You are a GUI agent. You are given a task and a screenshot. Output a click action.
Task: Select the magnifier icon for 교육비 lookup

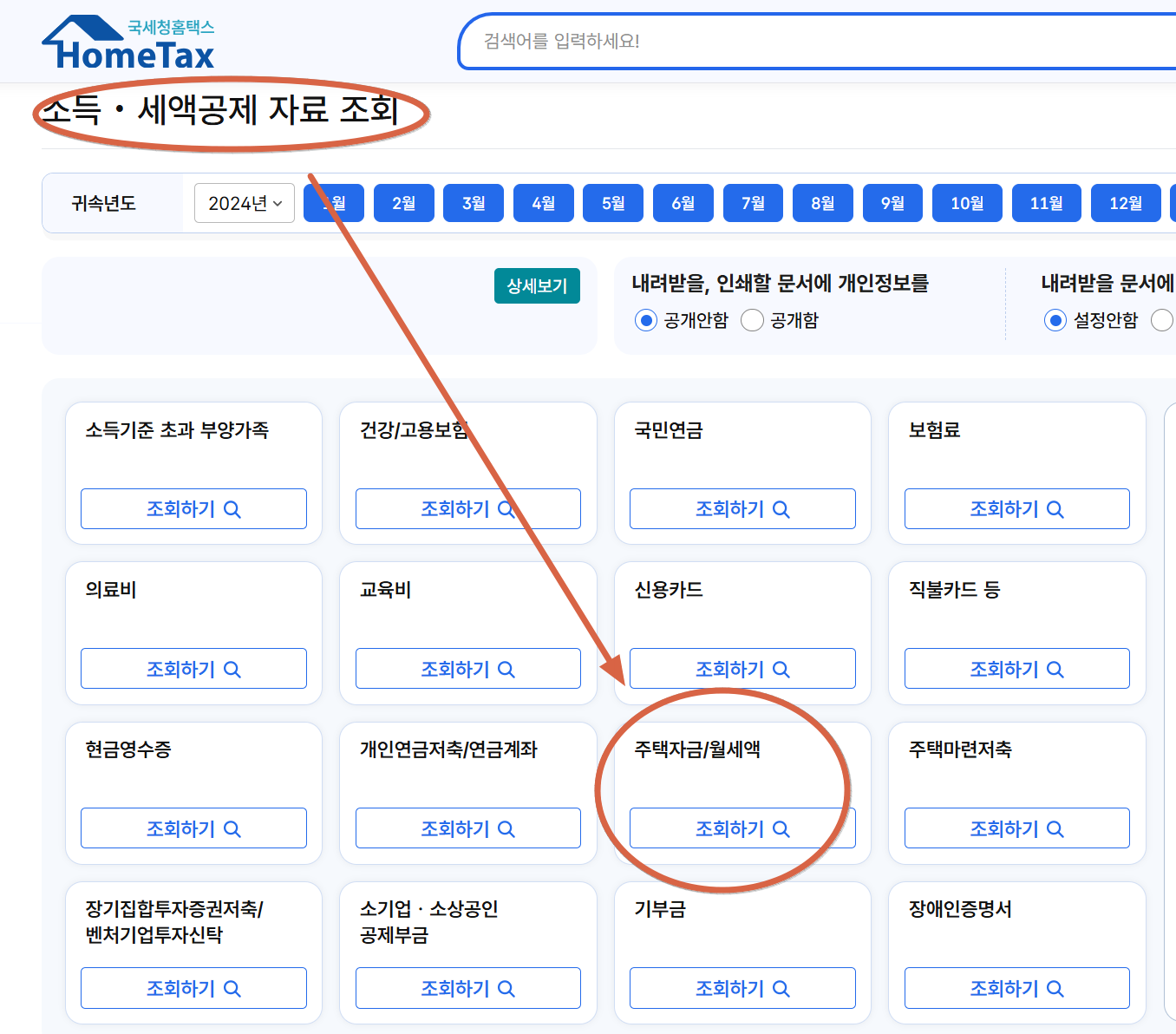coord(507,669)
